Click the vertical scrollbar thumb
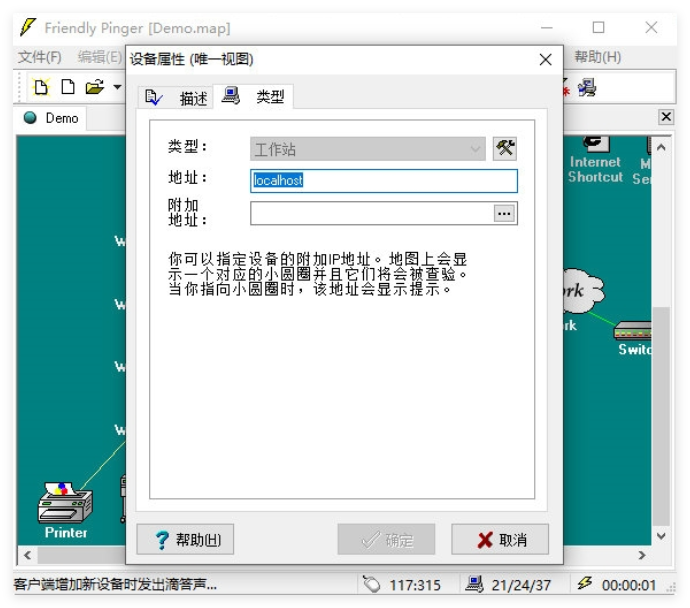This screenshot has height=608, width=690. 661,416
